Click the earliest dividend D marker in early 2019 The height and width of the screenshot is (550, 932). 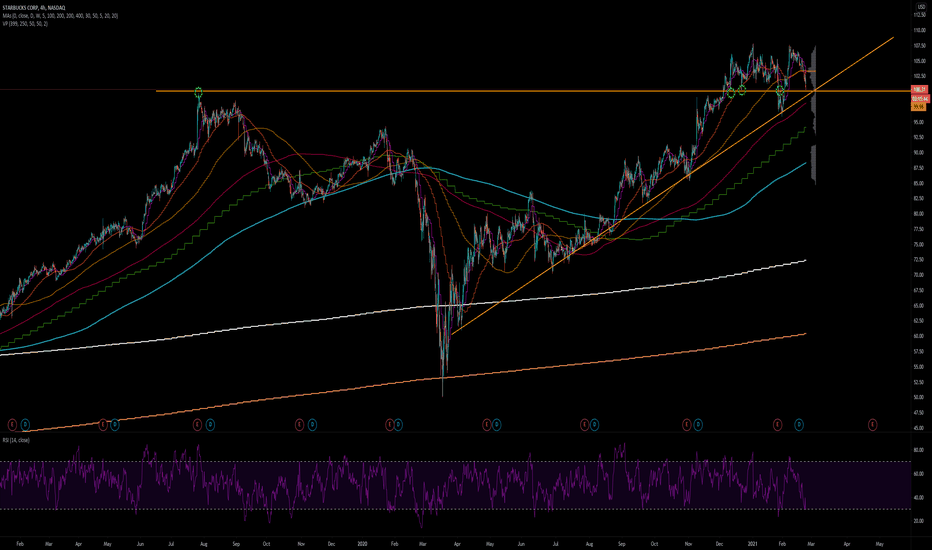click(x=25, y=424)
